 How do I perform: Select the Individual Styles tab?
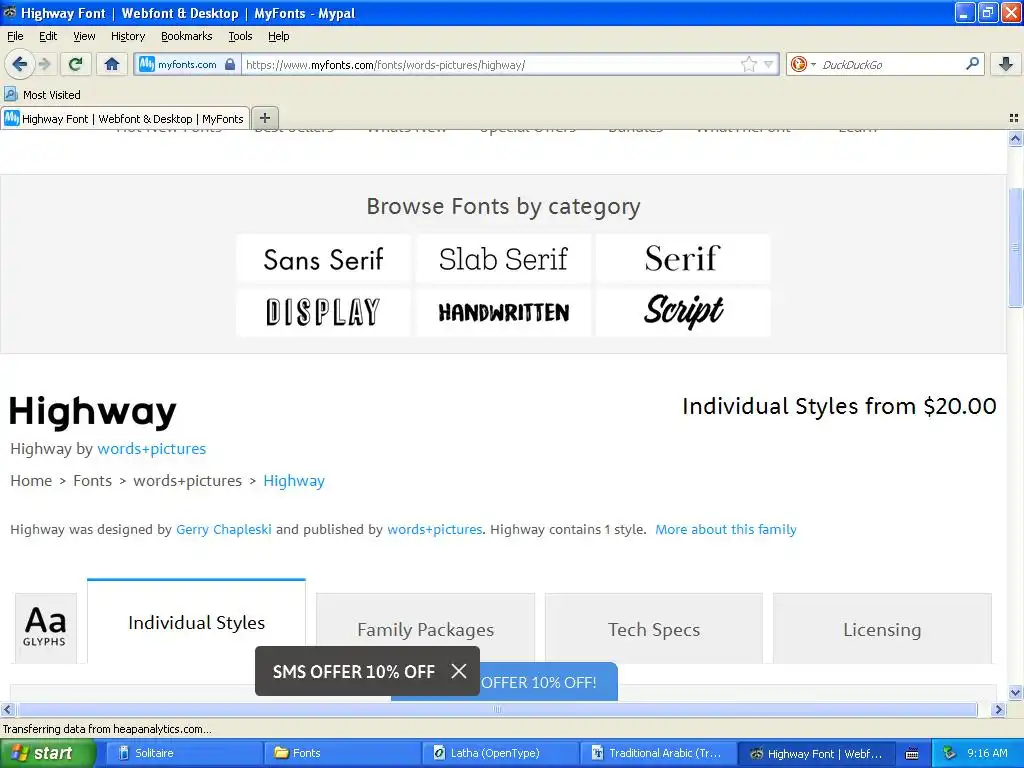[196, 622]
